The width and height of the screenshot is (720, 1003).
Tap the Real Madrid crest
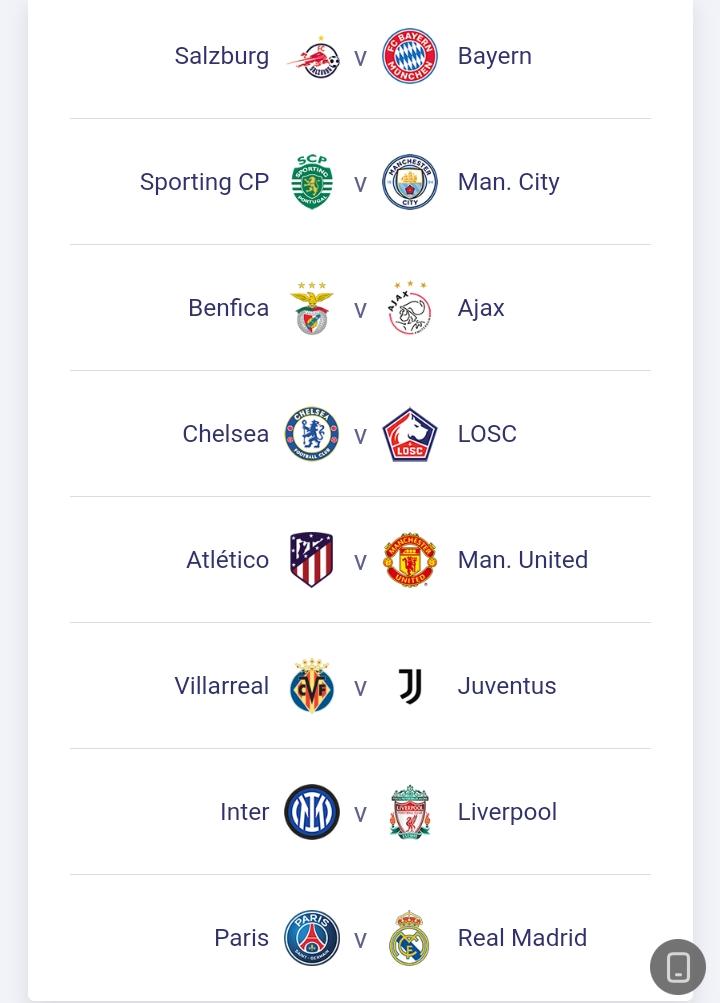[x=410, y=938]
